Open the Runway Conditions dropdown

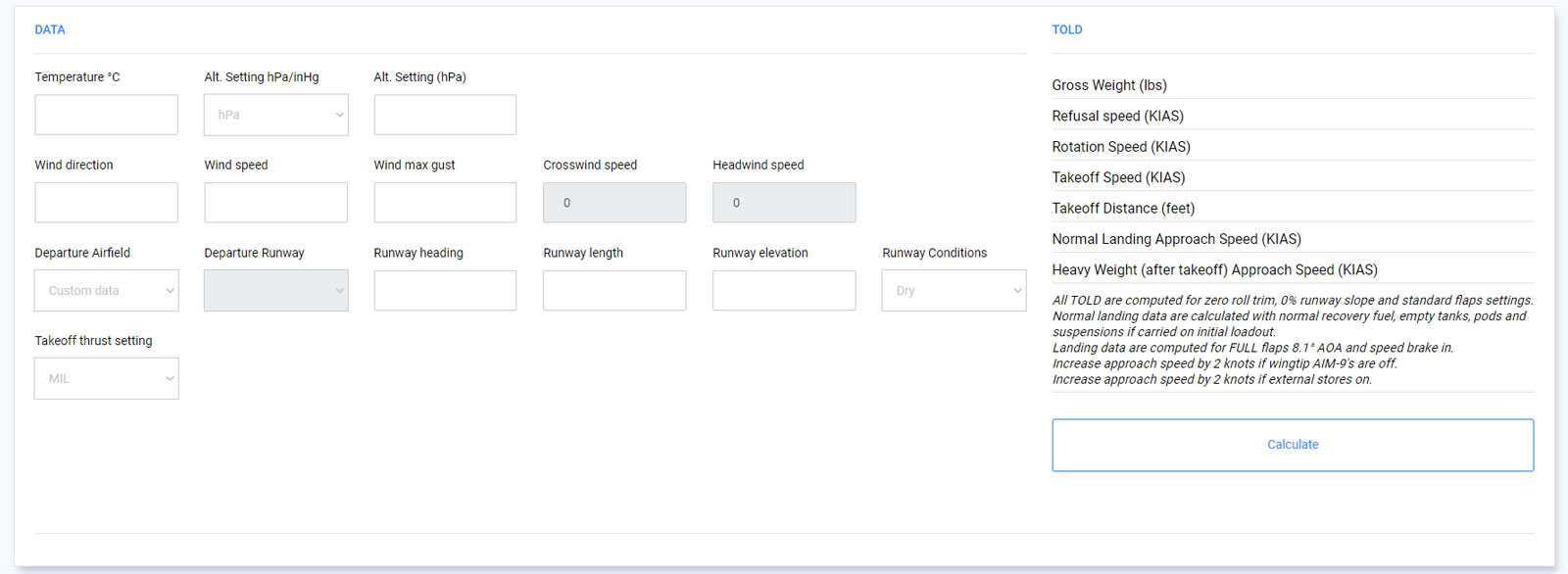point(954,291)
